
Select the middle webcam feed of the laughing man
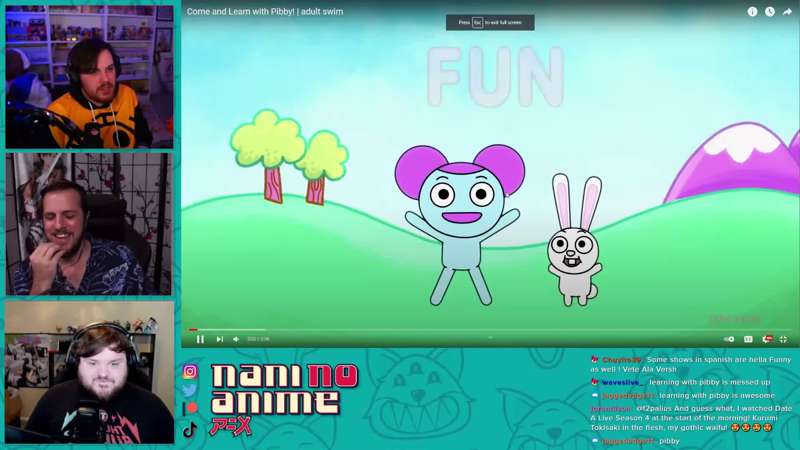click(x=89, y=224)
